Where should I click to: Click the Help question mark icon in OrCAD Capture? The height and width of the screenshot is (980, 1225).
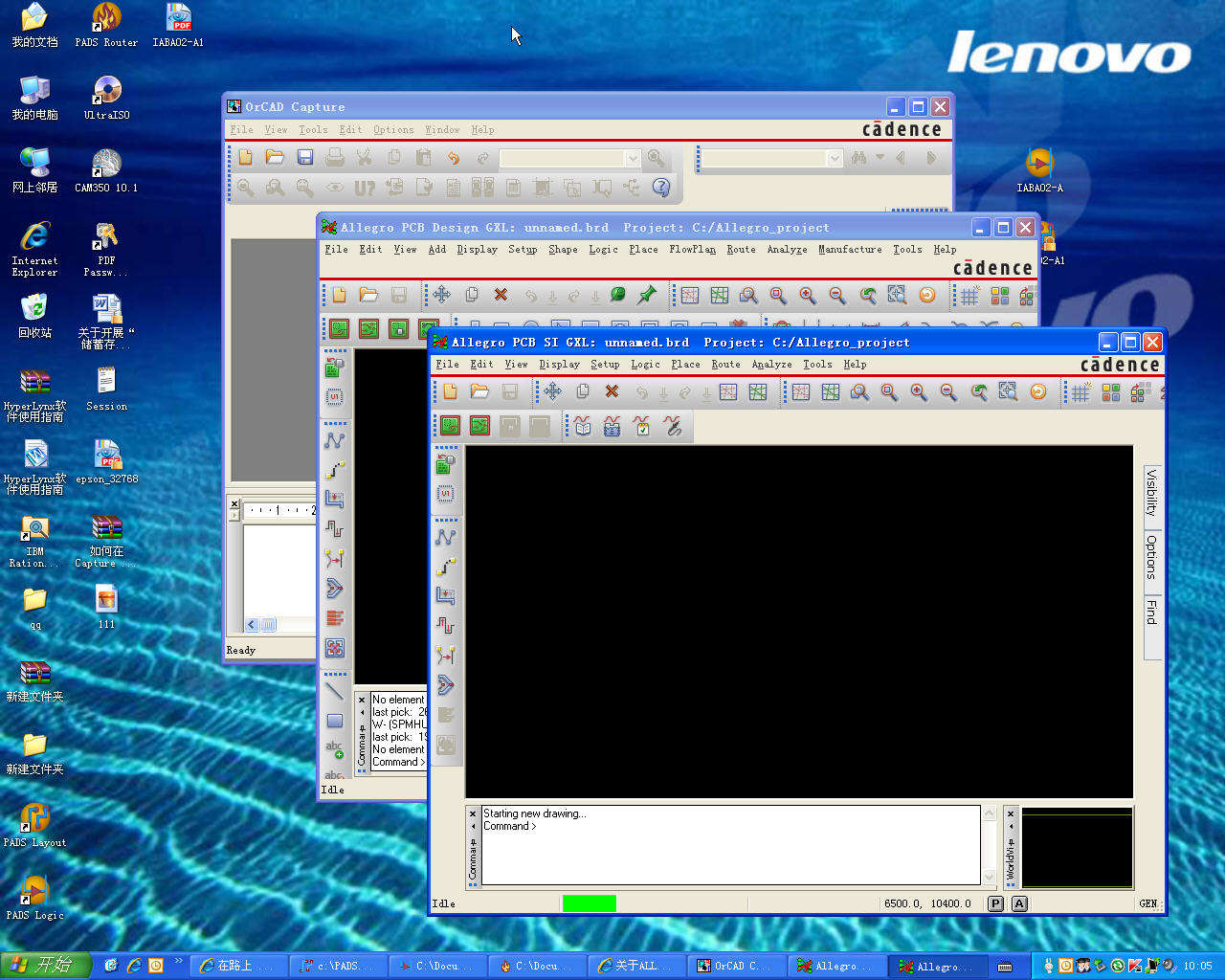[661, 187]
